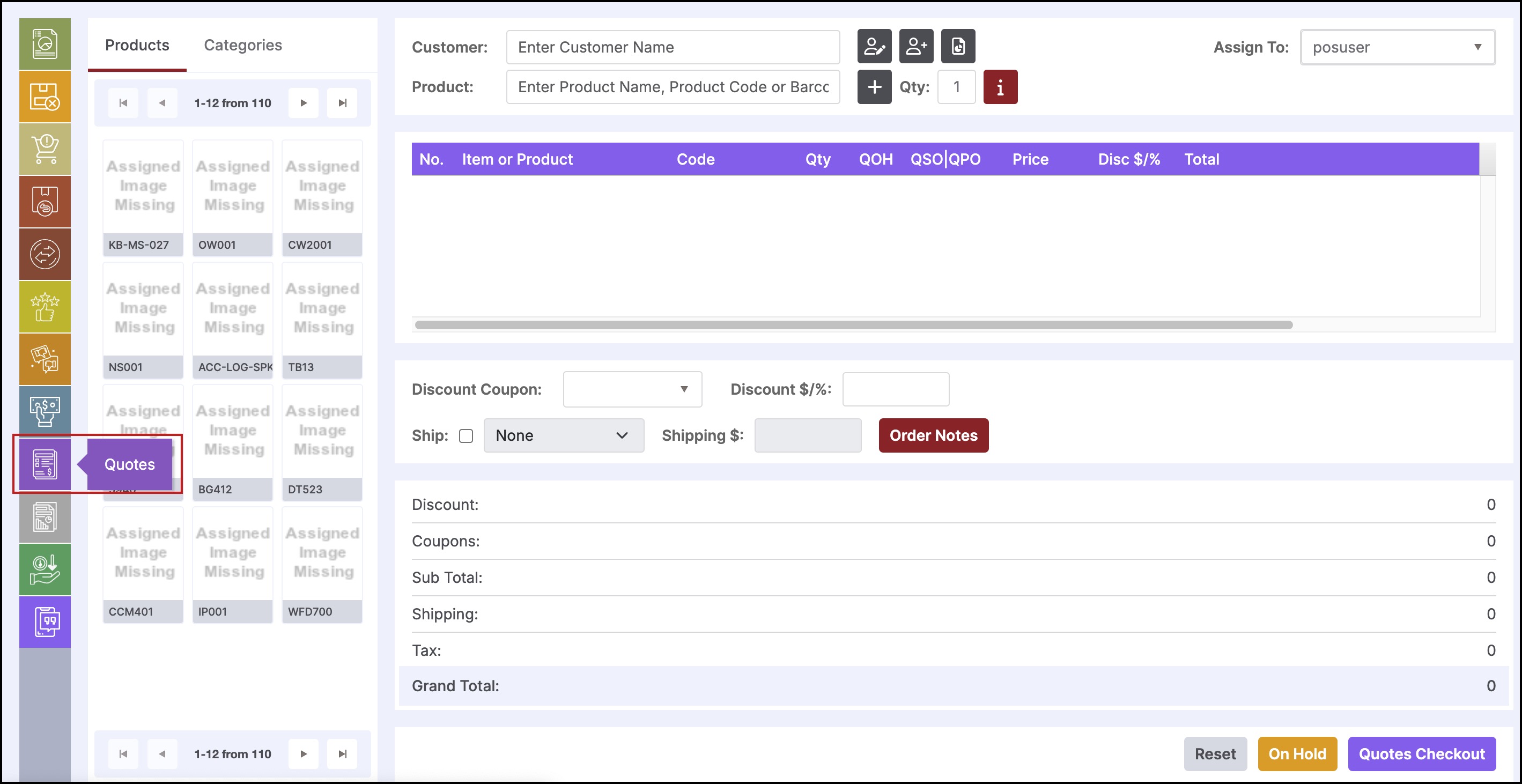Open the Assign To posuser dropdown
The width and height of the screenshot is (1522, 784).
point(1398,47)
